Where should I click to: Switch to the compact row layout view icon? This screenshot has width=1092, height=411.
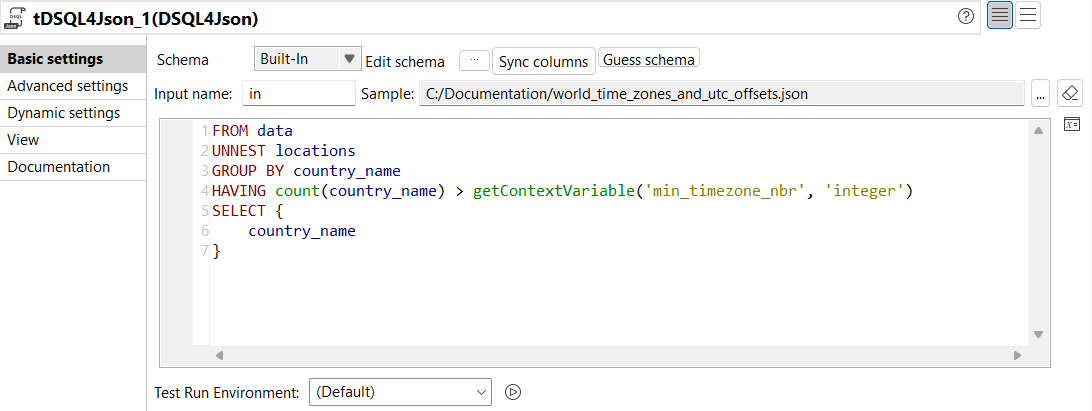click(1000, 15)
